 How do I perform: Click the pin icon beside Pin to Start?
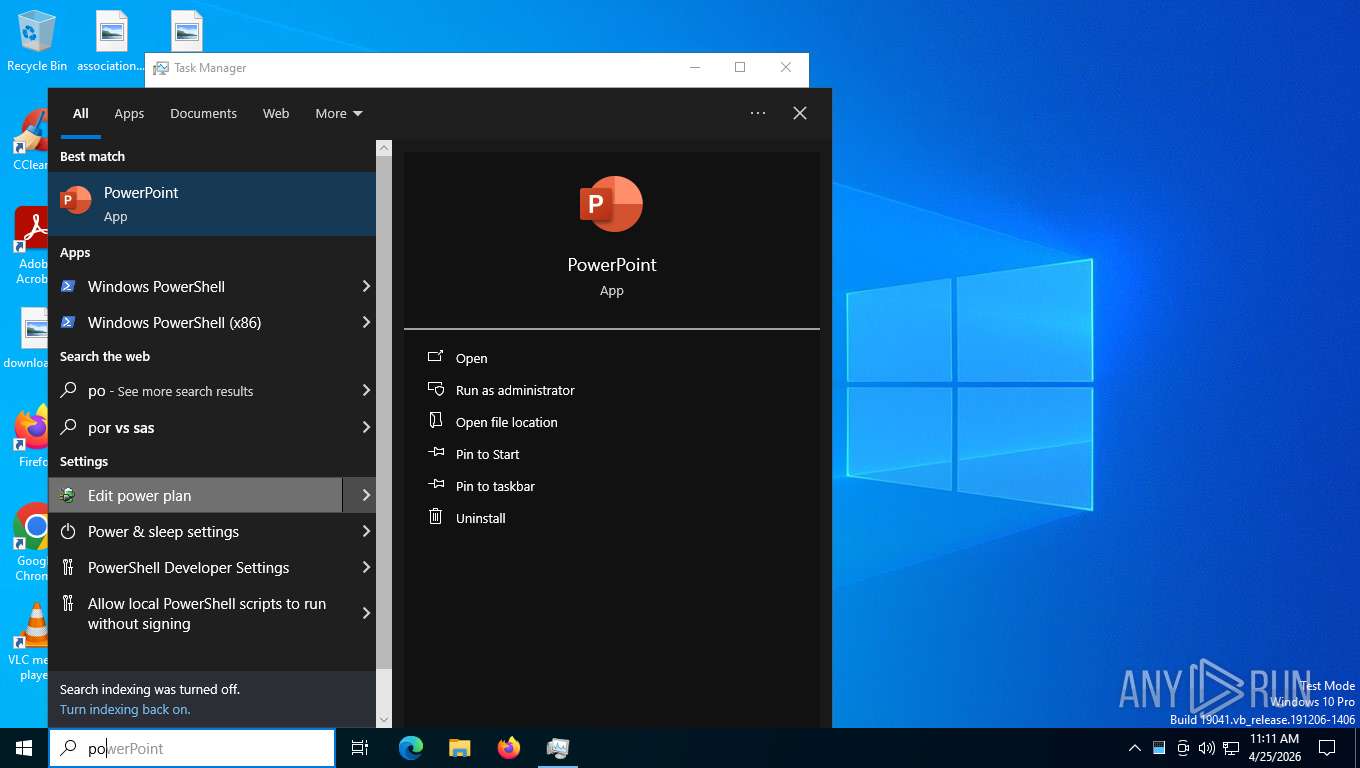click(435, 453)
